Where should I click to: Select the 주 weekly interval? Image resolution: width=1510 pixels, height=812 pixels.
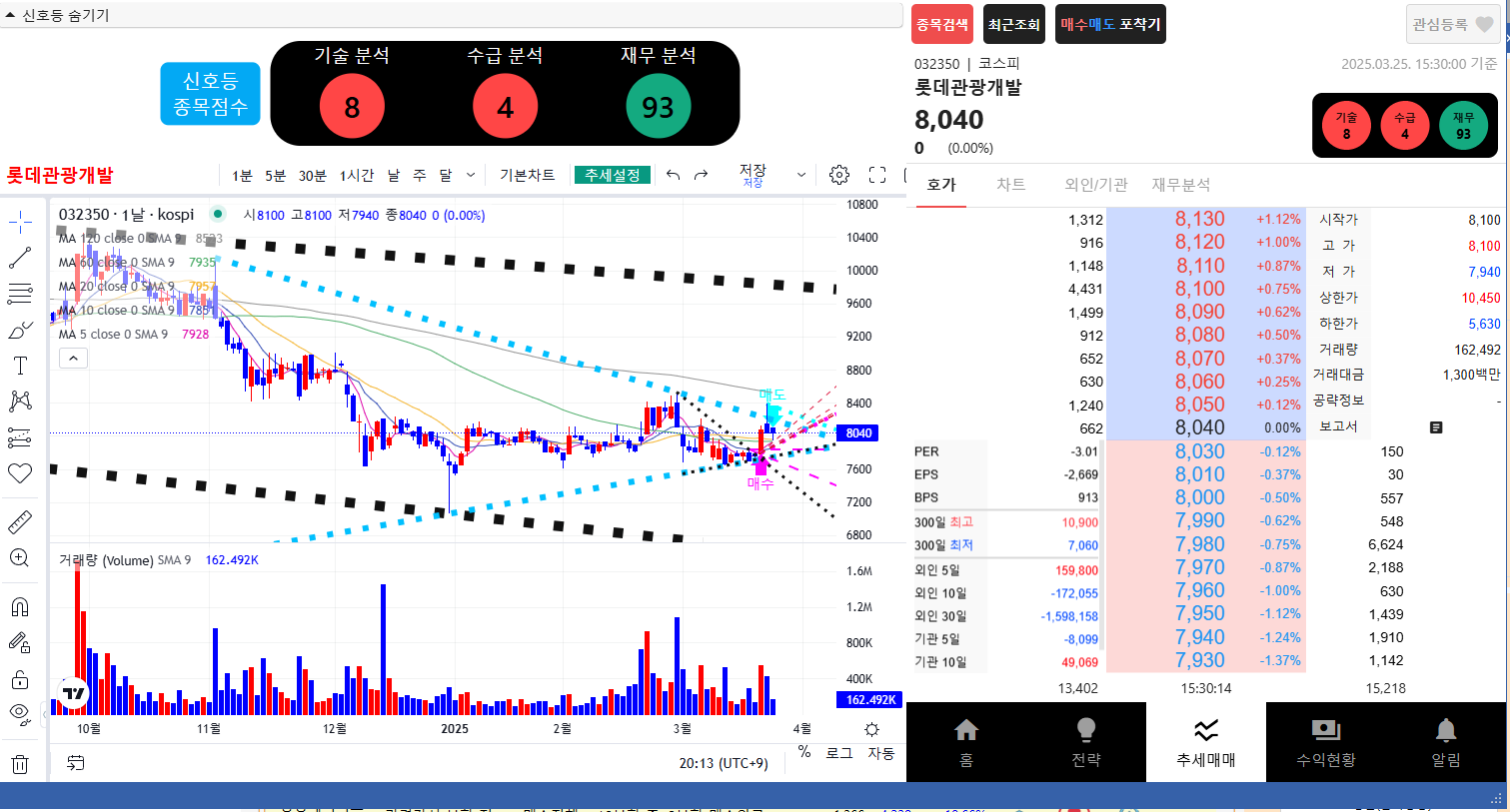click(420, 175)
